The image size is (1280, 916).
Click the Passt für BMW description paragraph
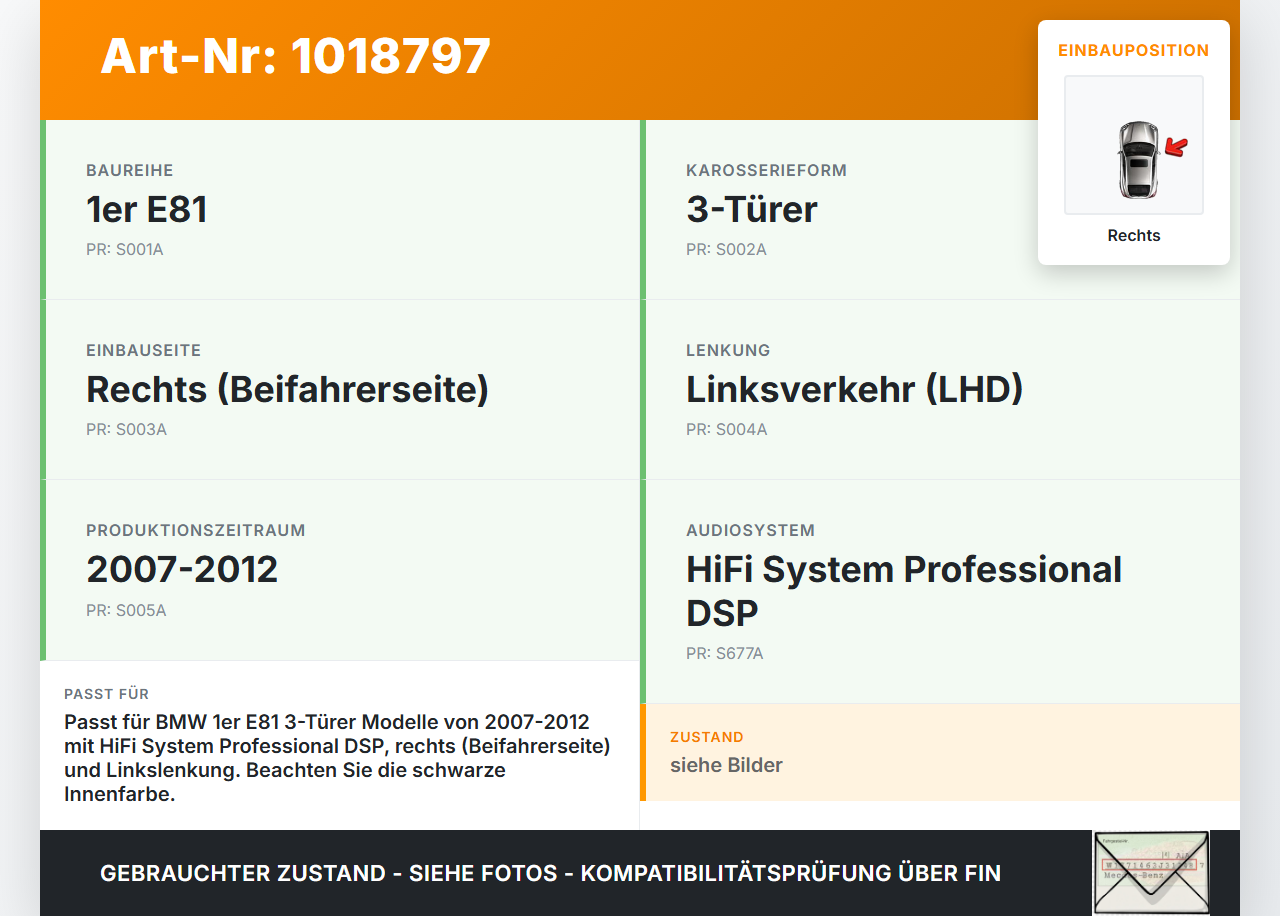(337, 758)
